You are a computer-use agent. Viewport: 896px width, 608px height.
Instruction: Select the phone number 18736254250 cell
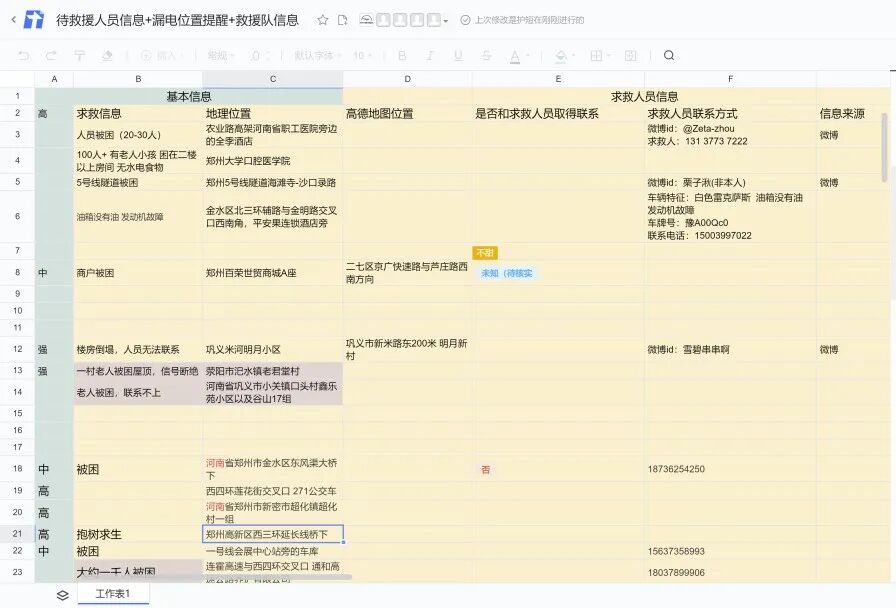coord(730,469)
